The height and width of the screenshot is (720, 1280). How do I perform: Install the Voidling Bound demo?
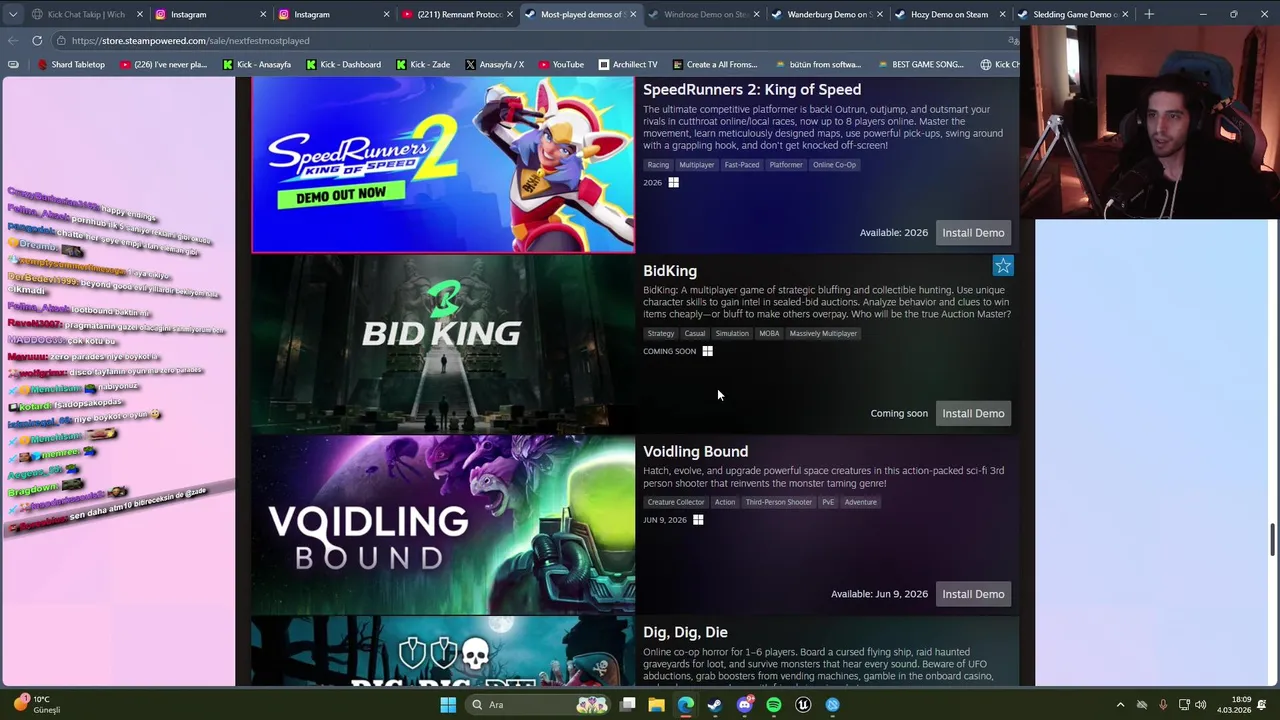tap(973, 594)
